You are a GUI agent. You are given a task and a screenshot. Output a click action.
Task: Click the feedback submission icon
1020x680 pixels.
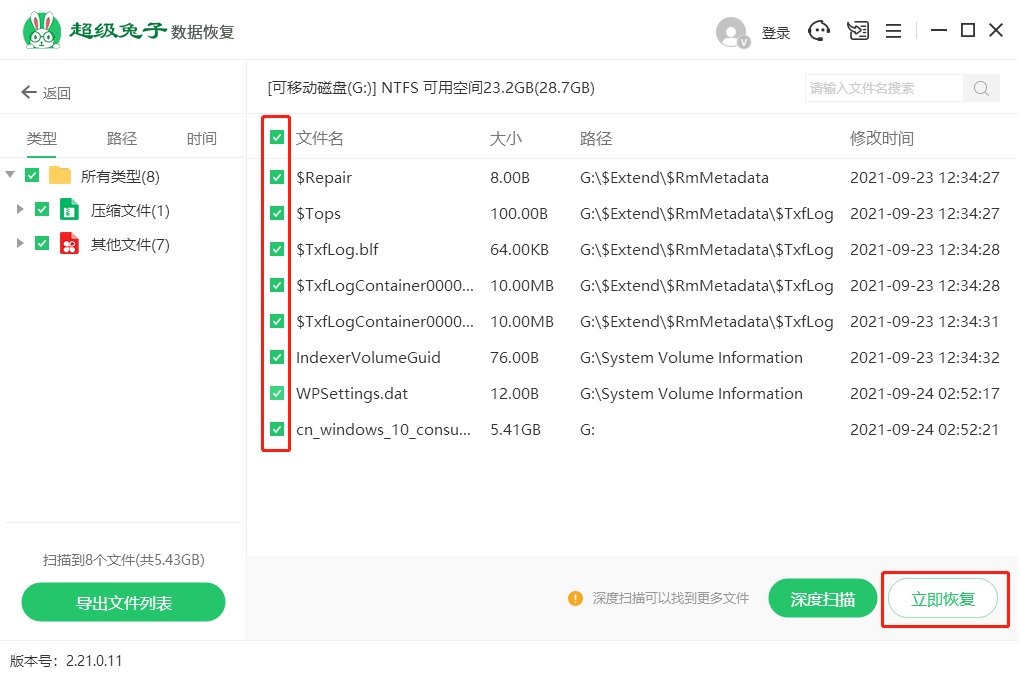858,30
